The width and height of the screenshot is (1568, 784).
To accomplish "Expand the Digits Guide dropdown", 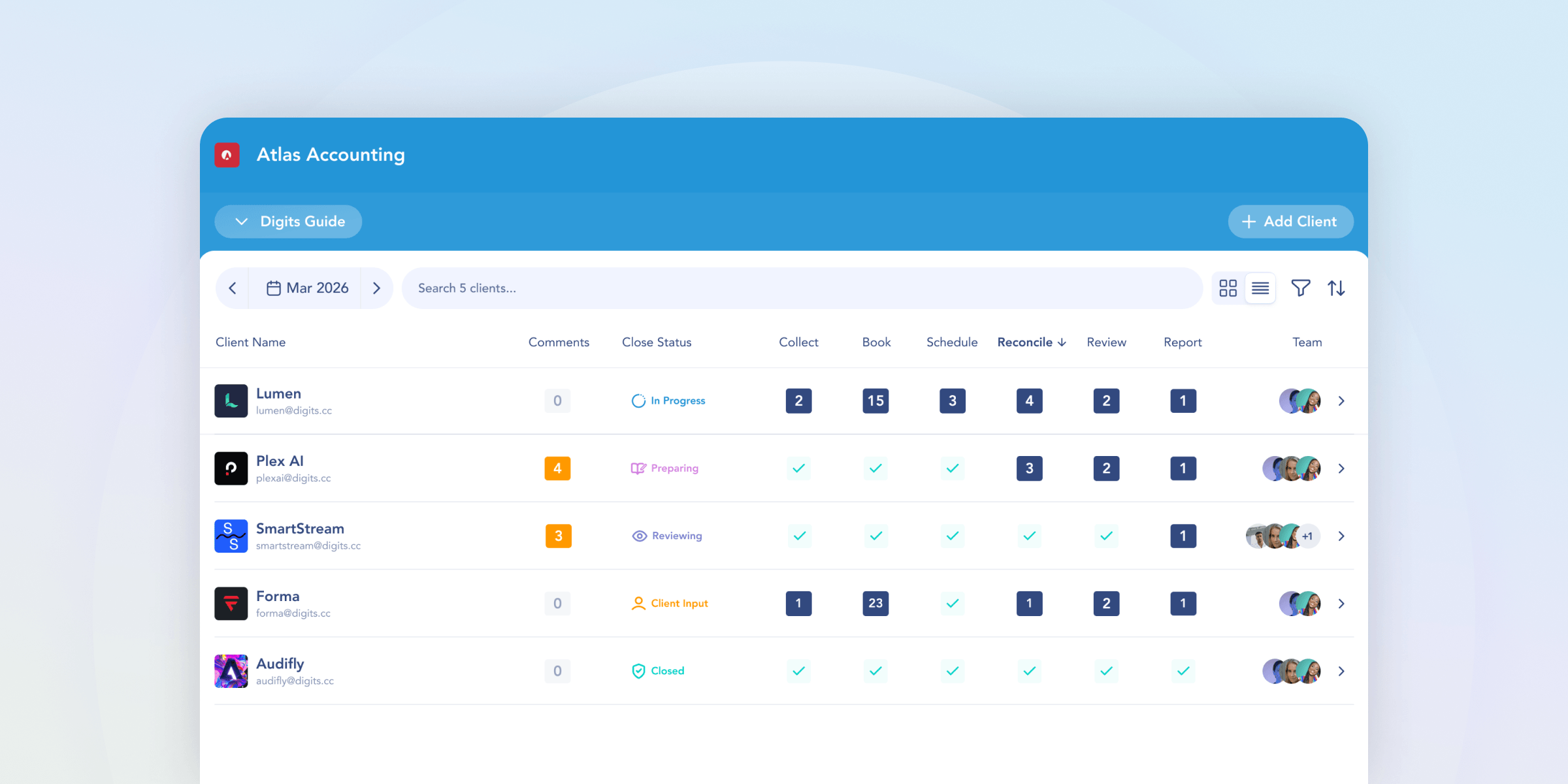I will point(288,221).
